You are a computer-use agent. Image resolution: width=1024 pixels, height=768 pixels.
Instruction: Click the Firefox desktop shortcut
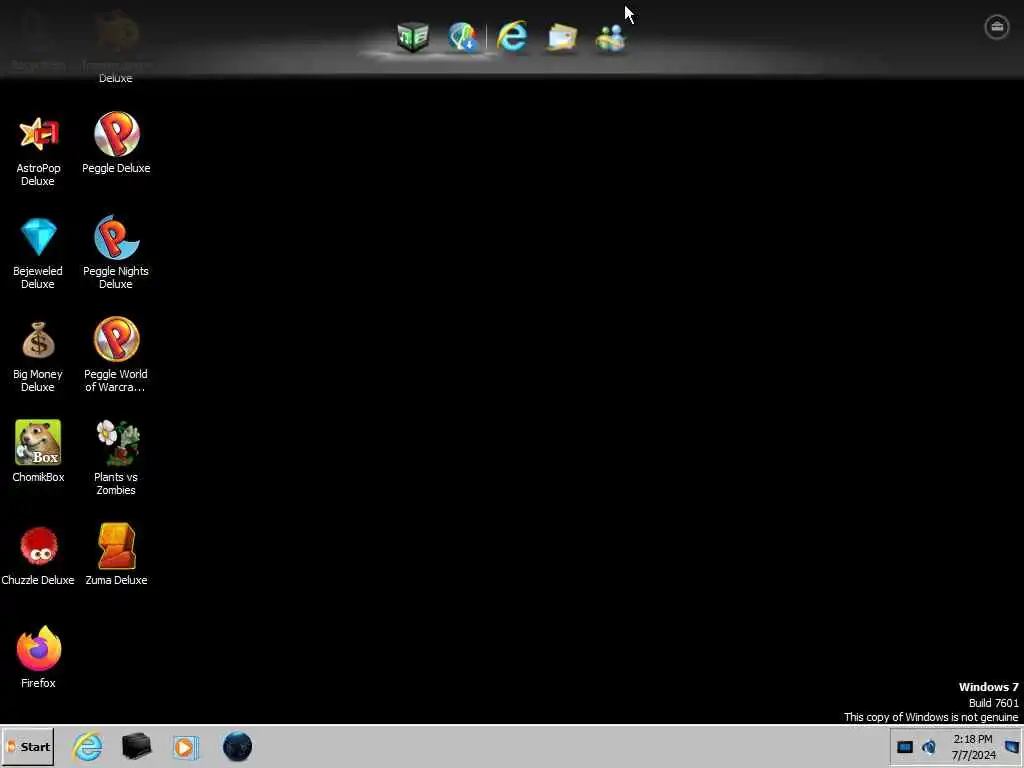point(39,648)
